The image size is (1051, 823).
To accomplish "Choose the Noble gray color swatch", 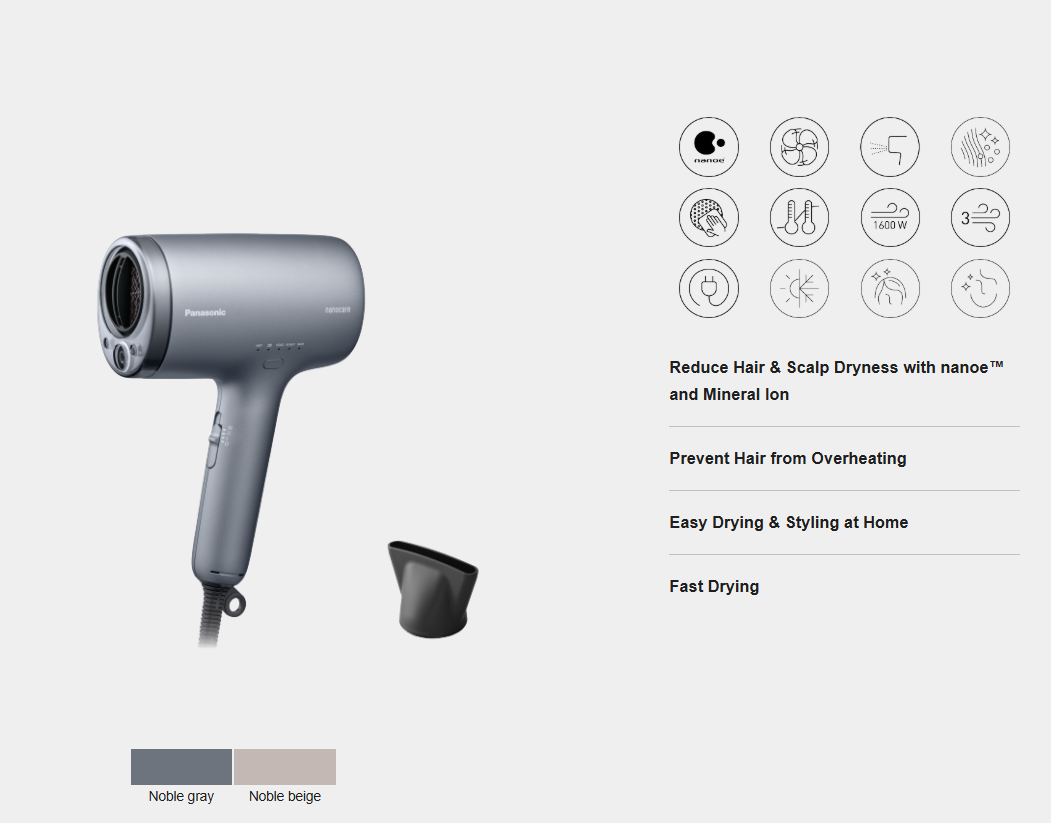I will pos(181,767).
